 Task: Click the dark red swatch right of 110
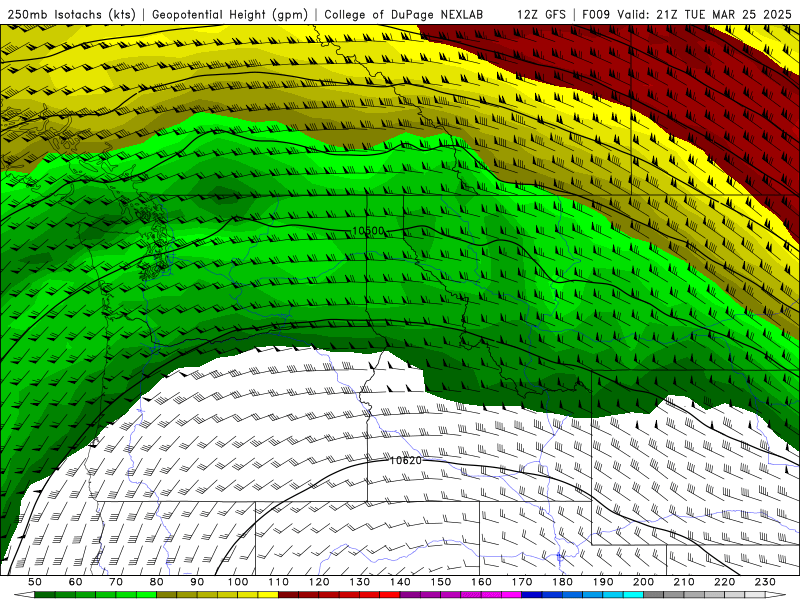(x=288, y=595)
